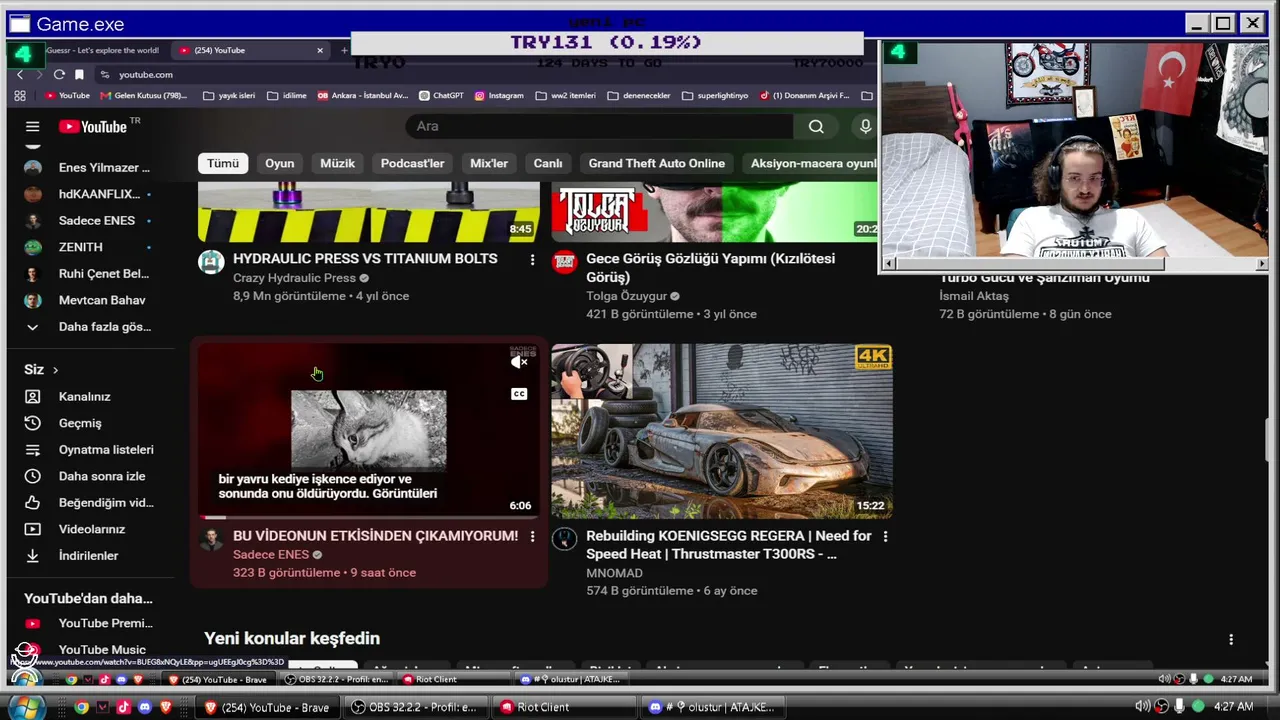Play the KOENIGSEGG REGERA video thumbnail
Screen dimensions: 1280x720
tap(722, 431)
